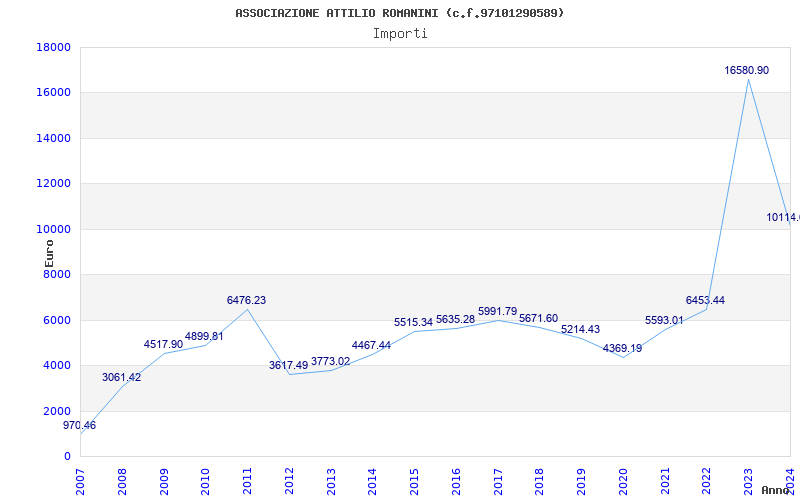Click the 2009 x-axis year label
800x500 pixels.
[x=163, y=482]
